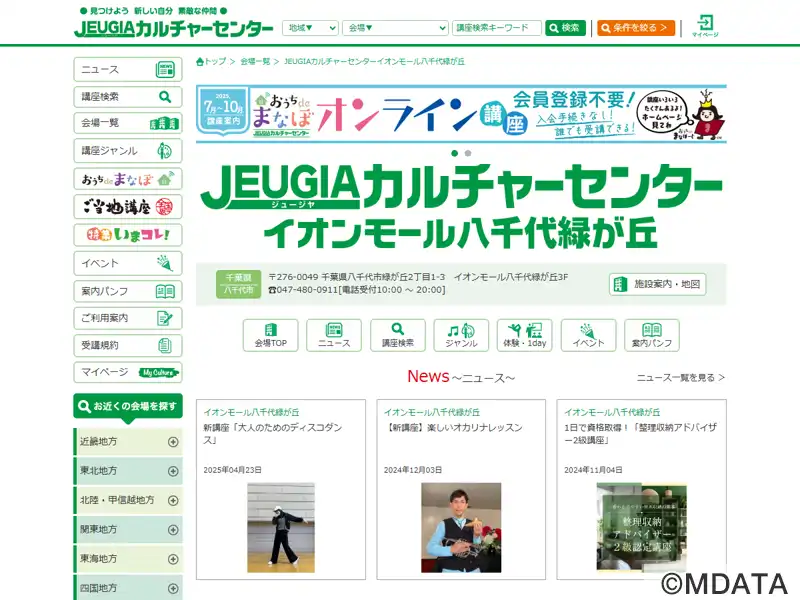Click the green 検索 search button
The width and height of the screenshot is (800, 600).
(564, 28)
